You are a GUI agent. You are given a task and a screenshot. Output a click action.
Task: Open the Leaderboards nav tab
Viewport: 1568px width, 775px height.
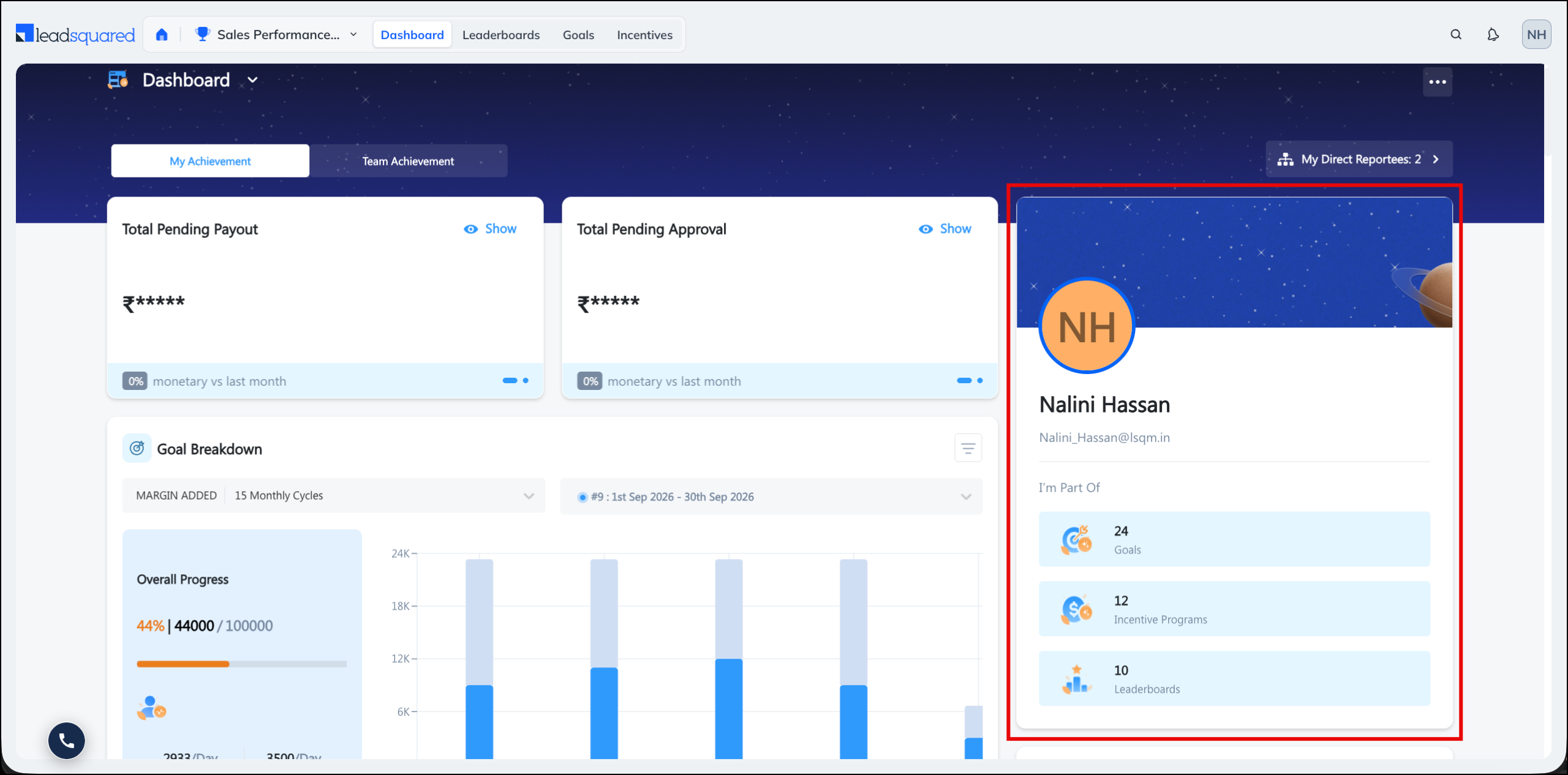[x=501, y=35]
